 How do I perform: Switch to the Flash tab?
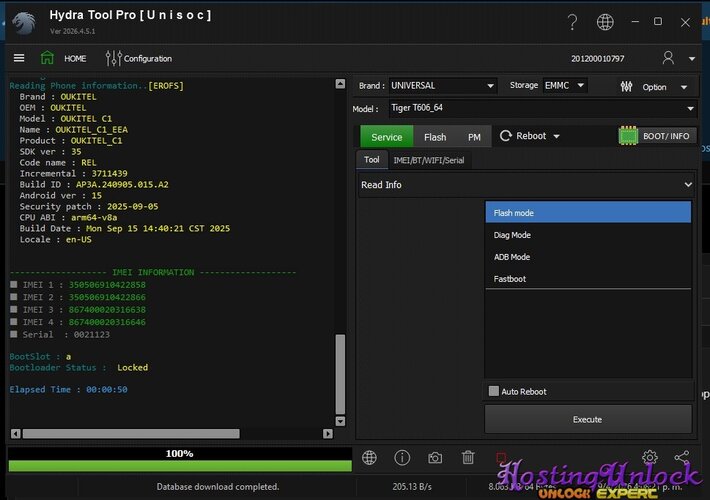(x=435, y=137)
